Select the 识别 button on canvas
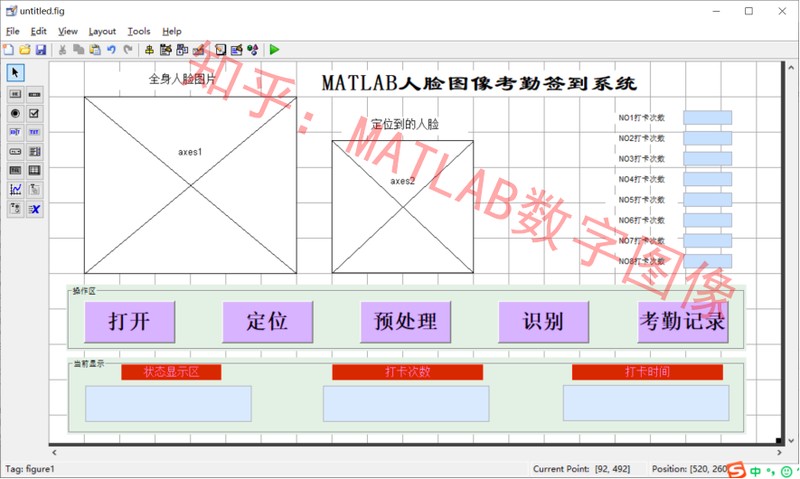Screen dimensions: 800x479 pos(543,321)
